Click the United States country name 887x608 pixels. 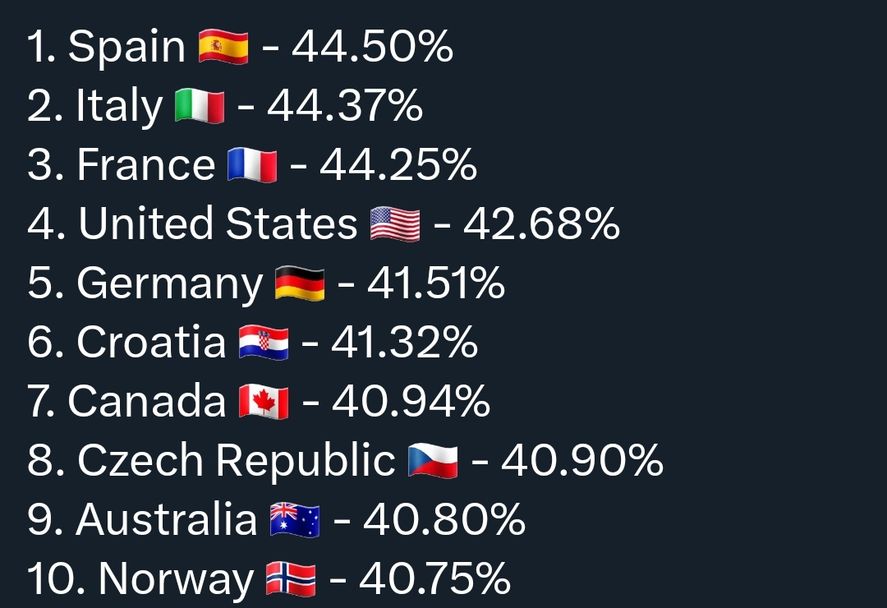(217, 224)
